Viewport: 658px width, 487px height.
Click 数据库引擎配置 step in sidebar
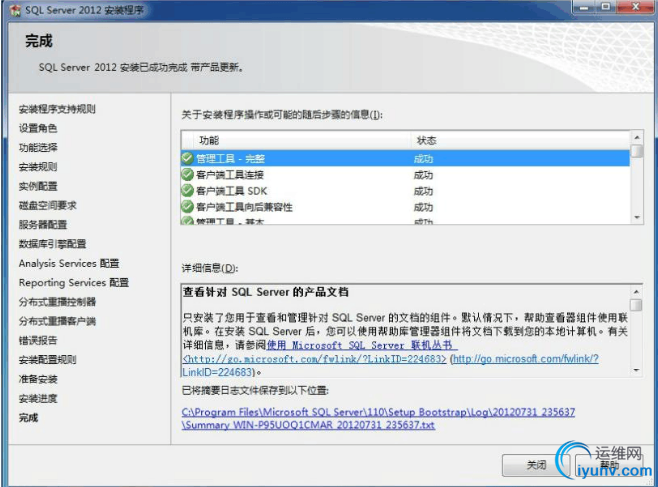[x=52, y=244]
